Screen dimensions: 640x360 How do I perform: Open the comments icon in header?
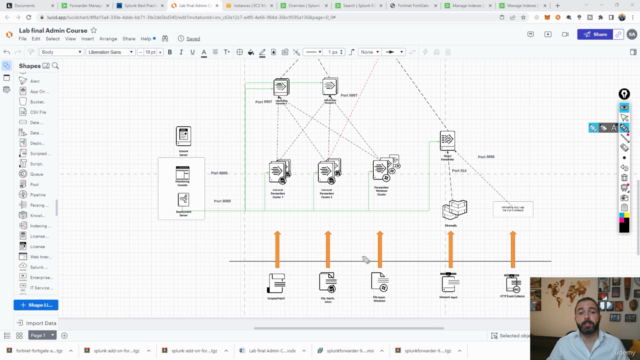(531, 34)
